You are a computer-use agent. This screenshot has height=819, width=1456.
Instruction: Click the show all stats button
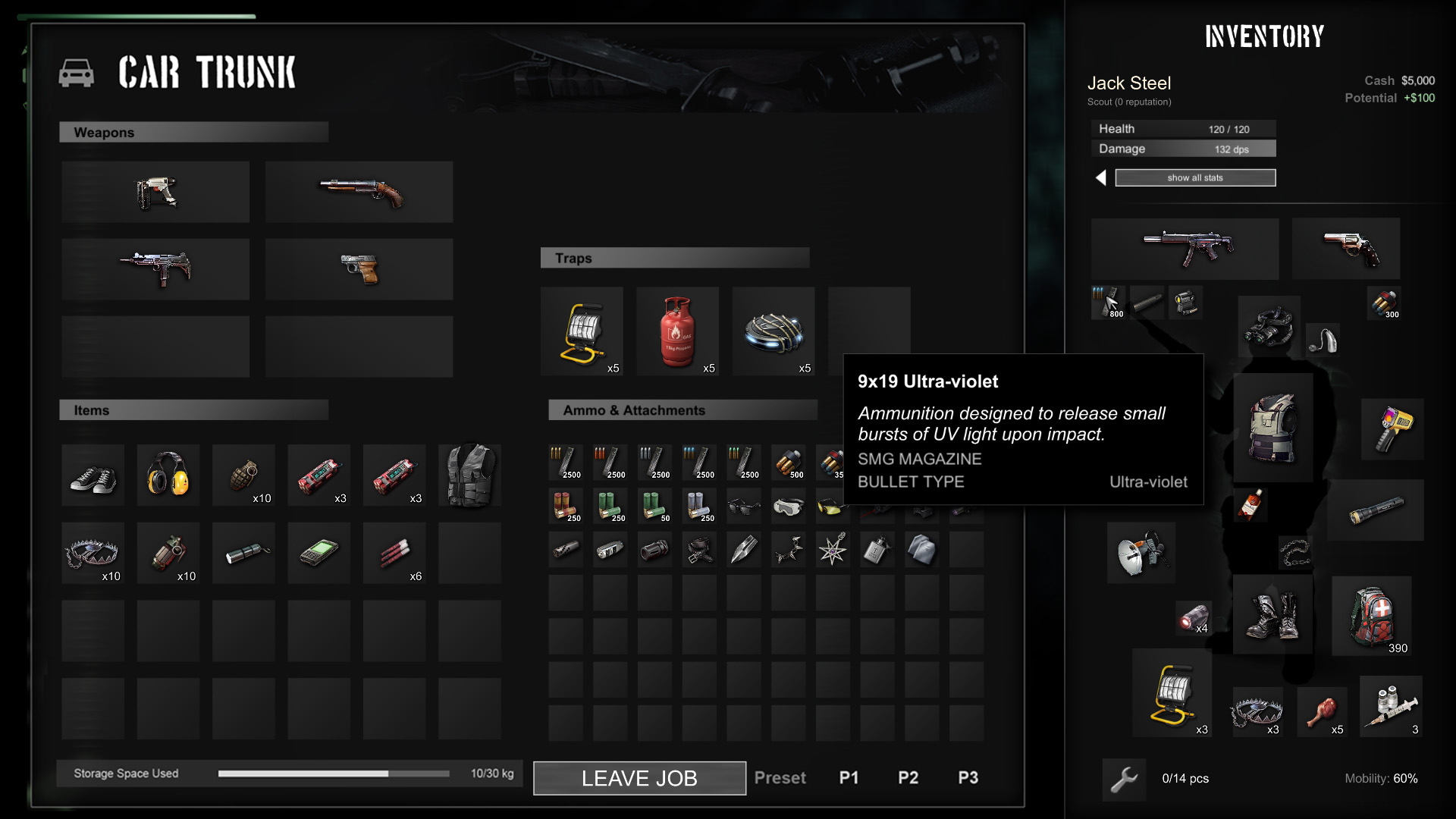click(1196, 178)
